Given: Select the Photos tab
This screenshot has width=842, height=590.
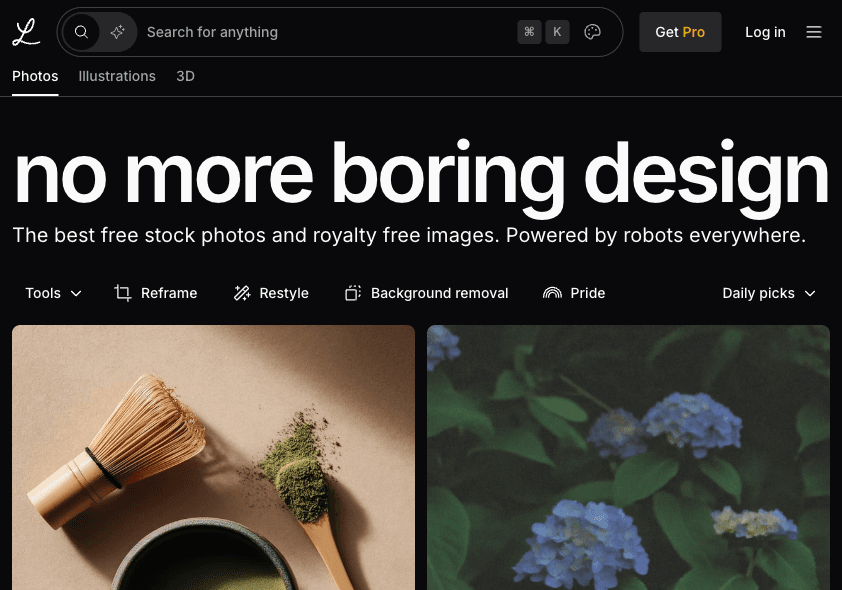Looking at the screenshot, I should (35, 76).
